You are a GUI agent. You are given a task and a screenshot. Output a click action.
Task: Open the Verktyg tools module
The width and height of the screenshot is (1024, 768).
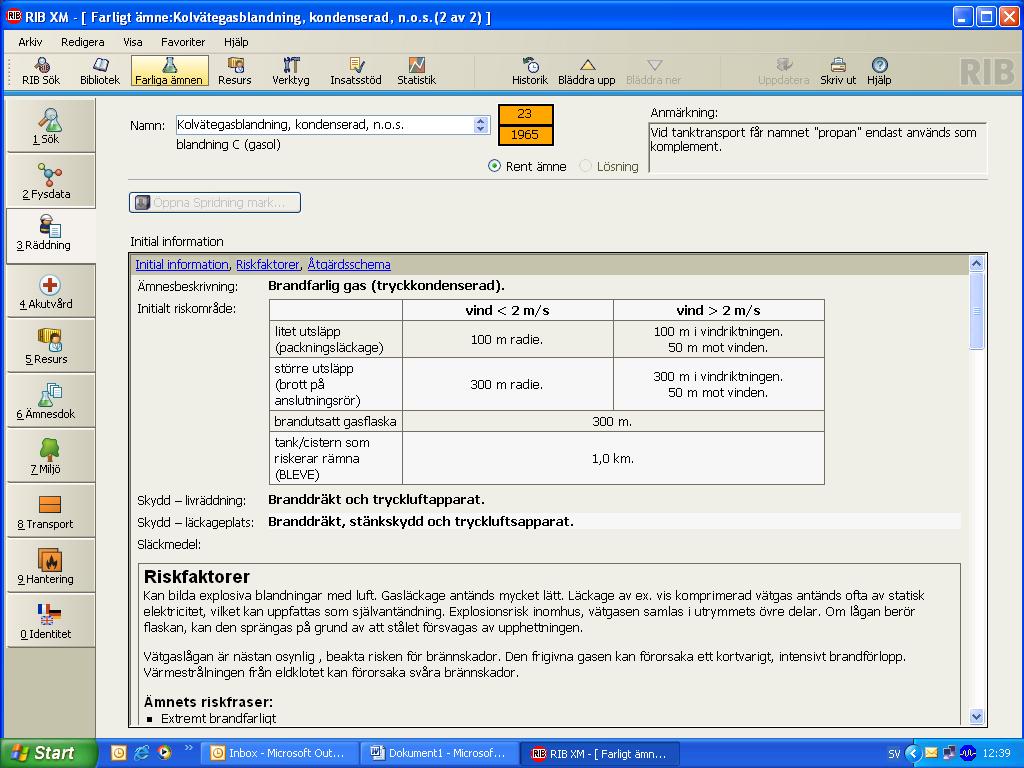(291, 71)
